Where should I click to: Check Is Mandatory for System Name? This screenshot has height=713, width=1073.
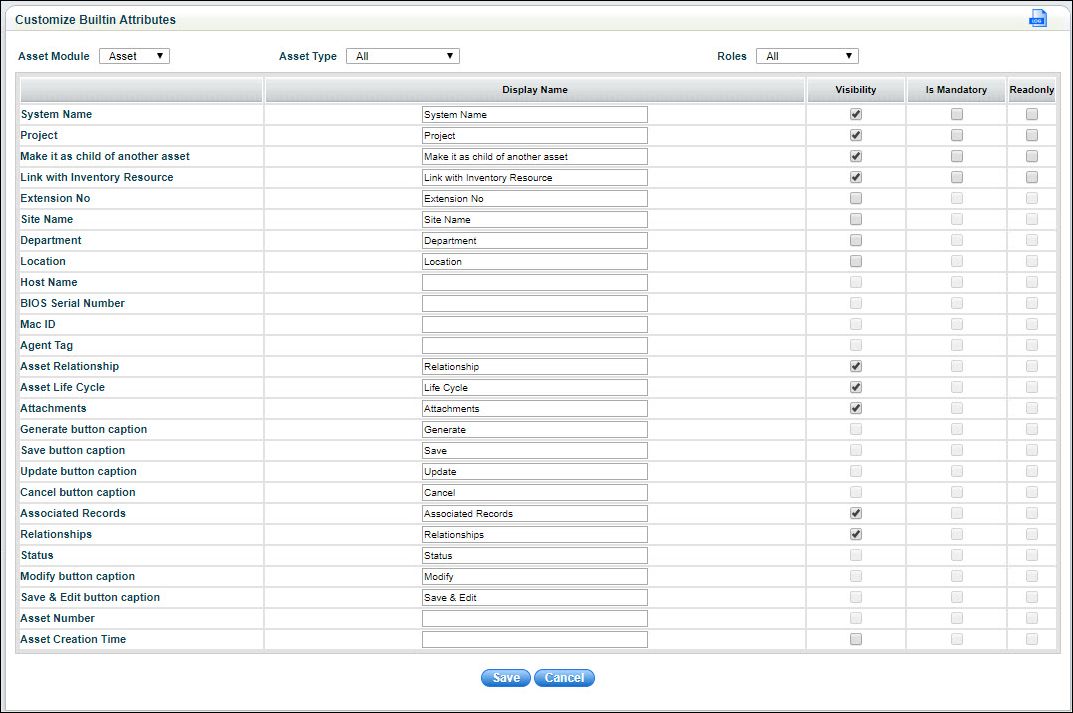point(956,114)
